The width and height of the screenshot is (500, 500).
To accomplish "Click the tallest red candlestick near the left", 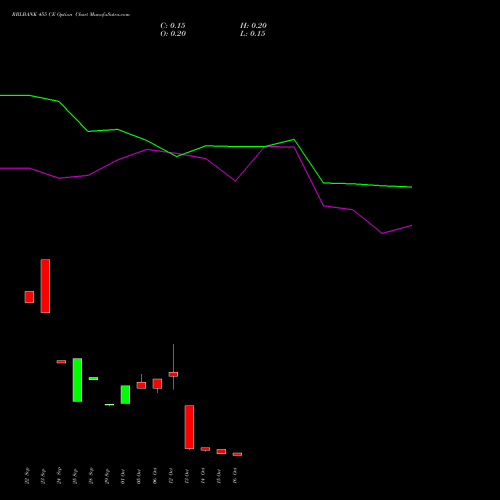I will (x=45, y=286).
